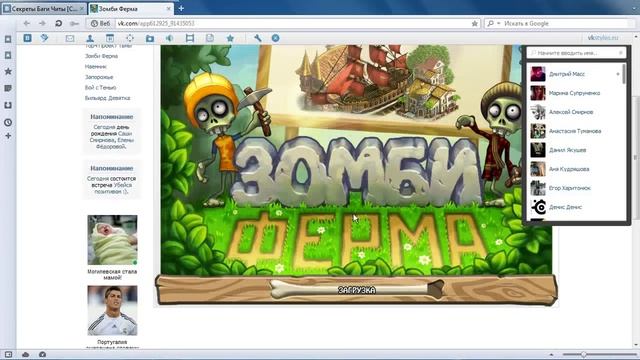The width and height of the screenshot is (640, 360).
Task: Reload the current page
Action: 58,24
